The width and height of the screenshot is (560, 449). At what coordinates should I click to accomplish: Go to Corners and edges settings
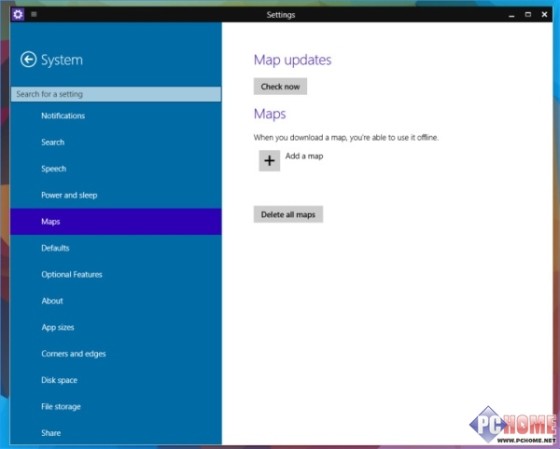[116, 354]
